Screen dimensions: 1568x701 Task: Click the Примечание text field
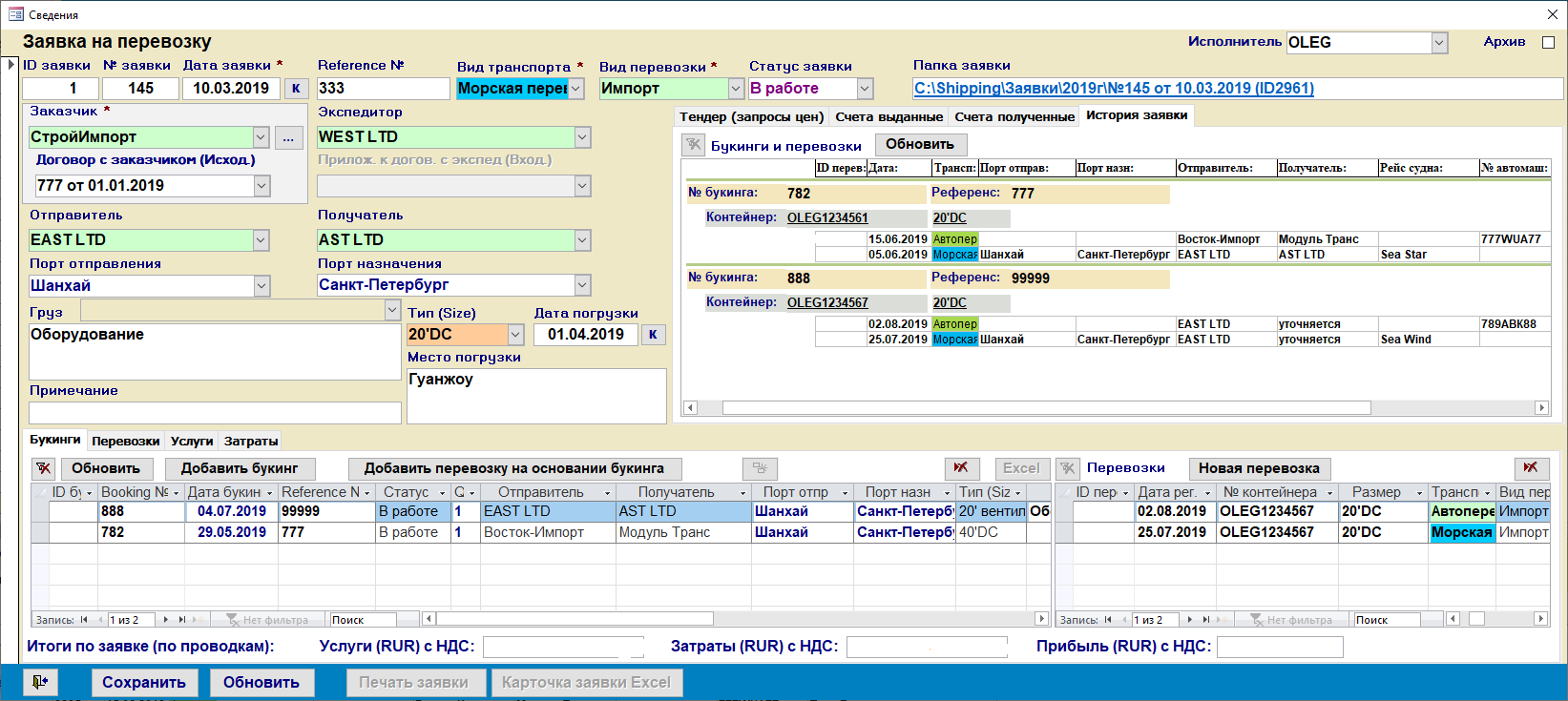pos(215,412)
